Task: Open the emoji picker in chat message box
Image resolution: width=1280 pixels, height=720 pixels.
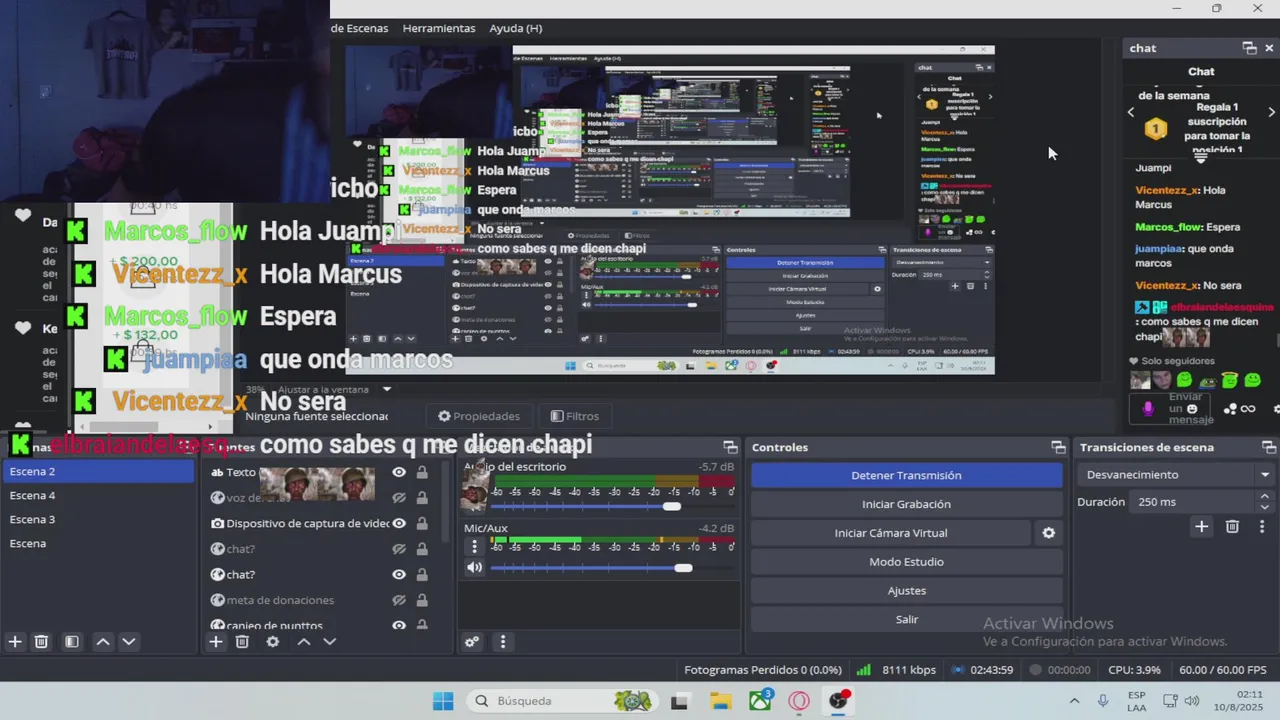Action: 1192,408
